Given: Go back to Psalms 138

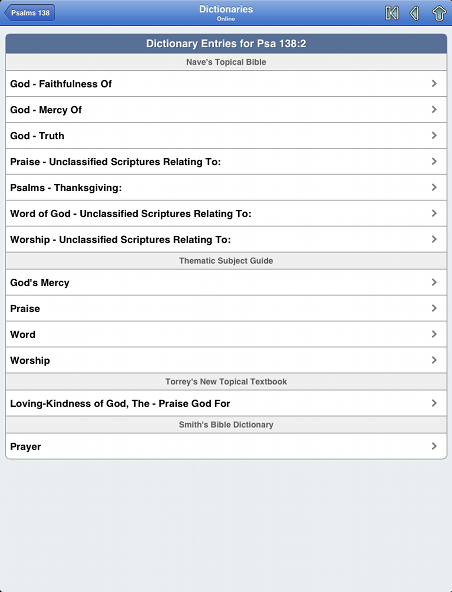Looking at the screenshot, I should (29, 13).
